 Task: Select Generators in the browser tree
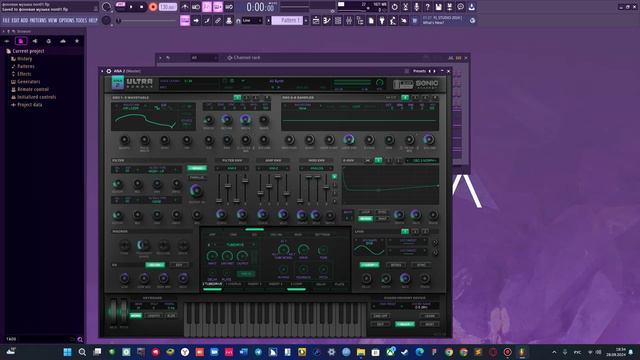tap(29, 82)
